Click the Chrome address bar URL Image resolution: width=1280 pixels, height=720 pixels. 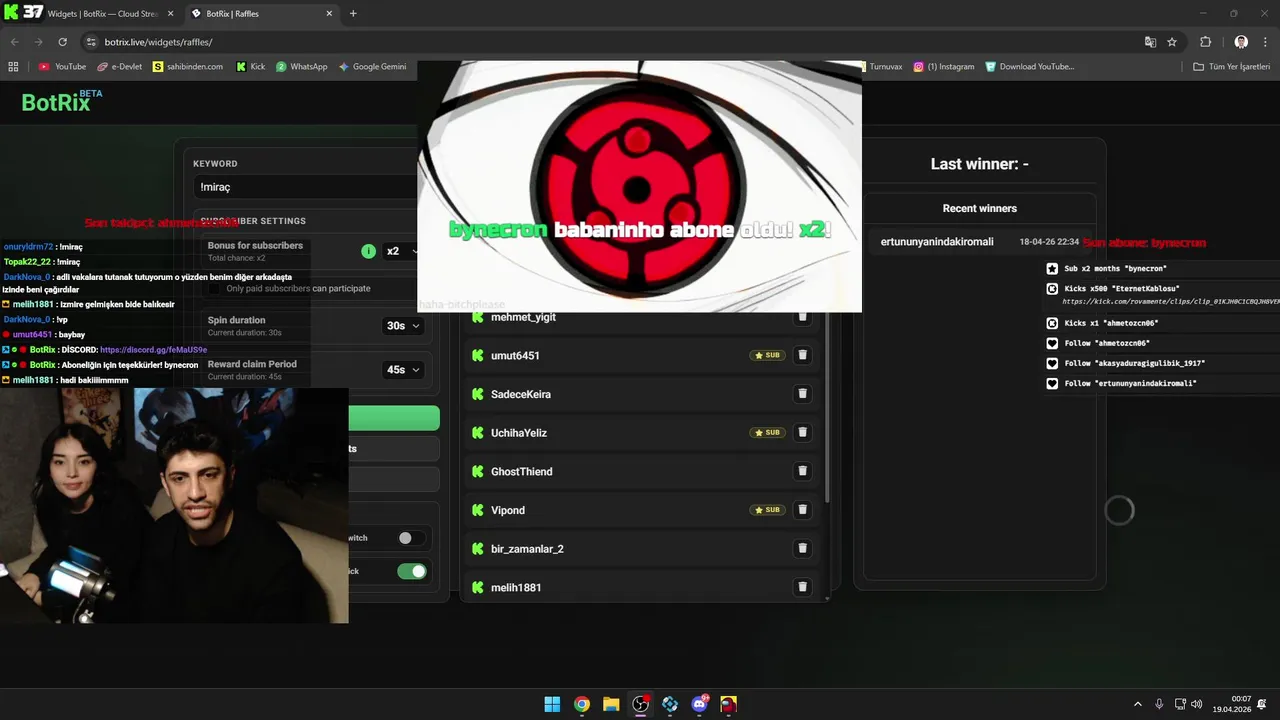click(x=158, y=42)
